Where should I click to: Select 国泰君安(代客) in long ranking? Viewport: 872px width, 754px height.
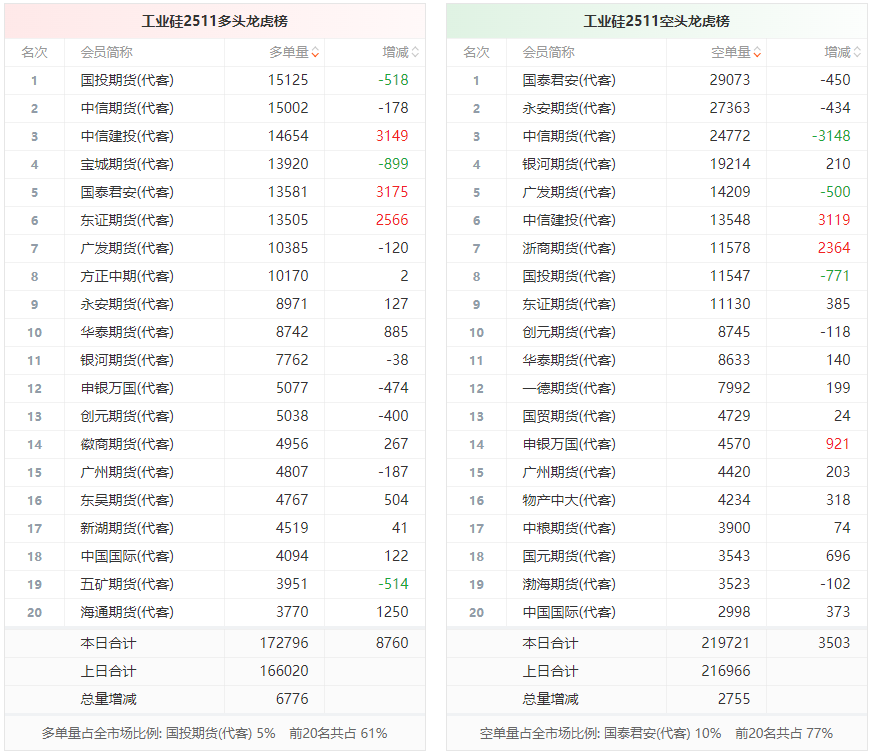pos(127,192)
